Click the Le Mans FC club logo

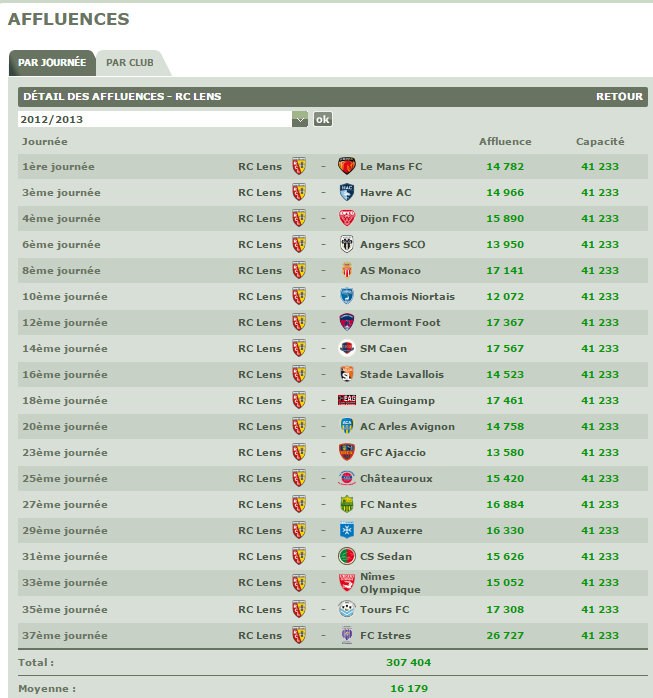(x=347, y=166)
